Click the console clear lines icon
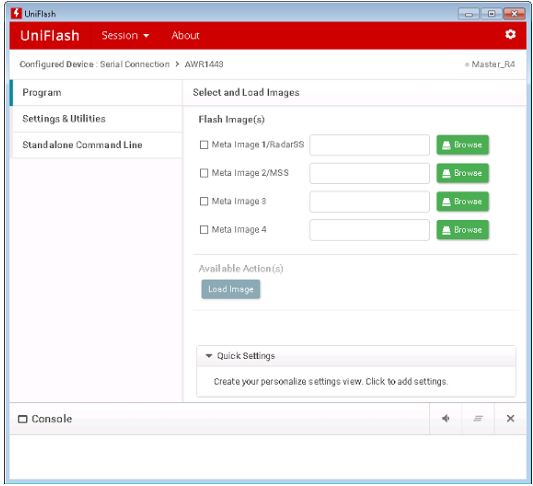Image resolution: width=533 pixels, height=486 pixels. [x=478, y=418]
